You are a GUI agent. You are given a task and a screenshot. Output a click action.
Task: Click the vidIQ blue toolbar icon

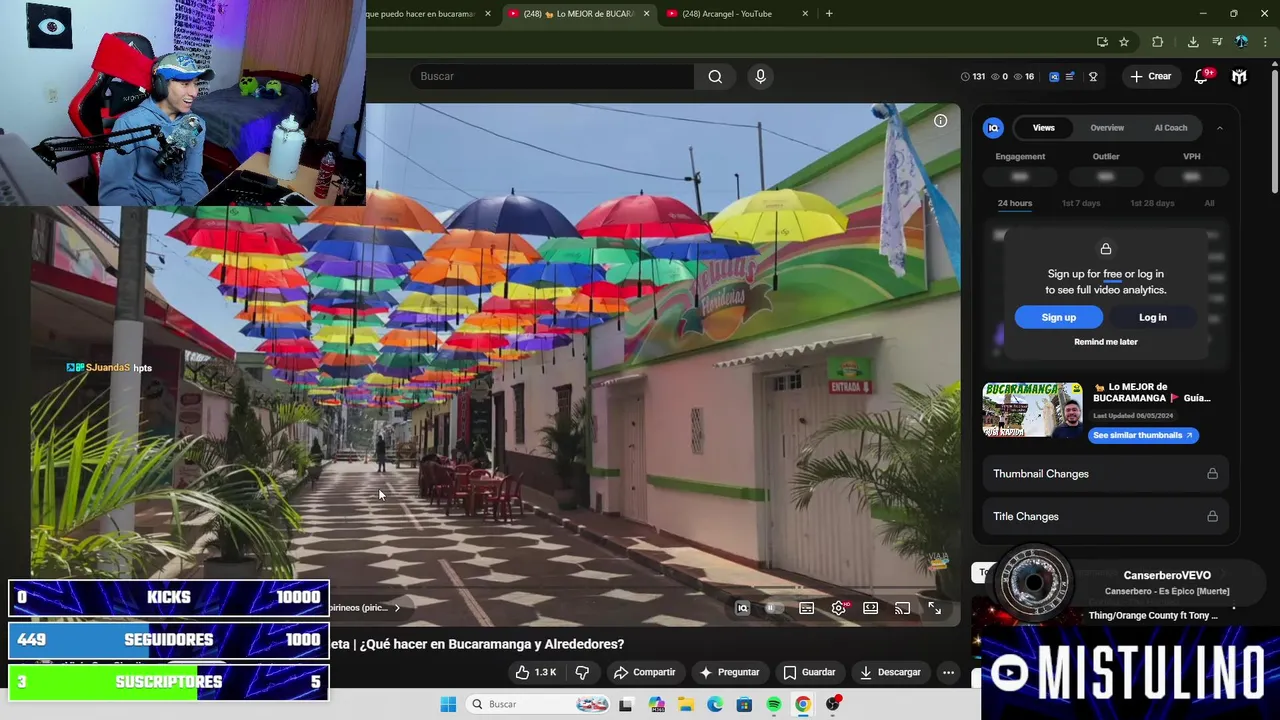(1054, 76)
